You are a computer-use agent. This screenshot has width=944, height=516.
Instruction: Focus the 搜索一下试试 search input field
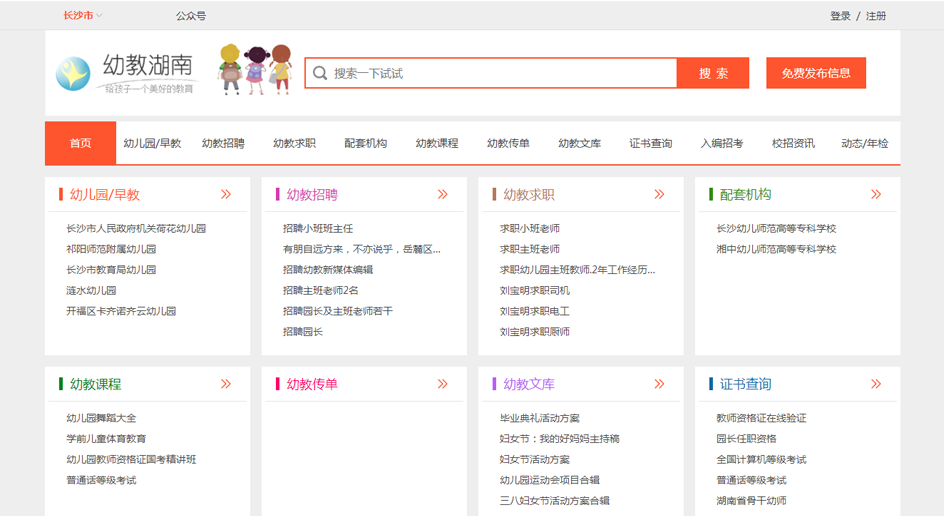tap(500, 73)
